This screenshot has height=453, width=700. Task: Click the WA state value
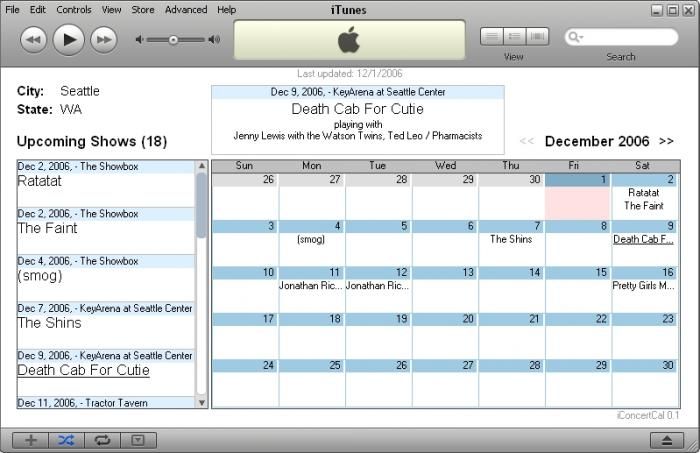point(71,110)
